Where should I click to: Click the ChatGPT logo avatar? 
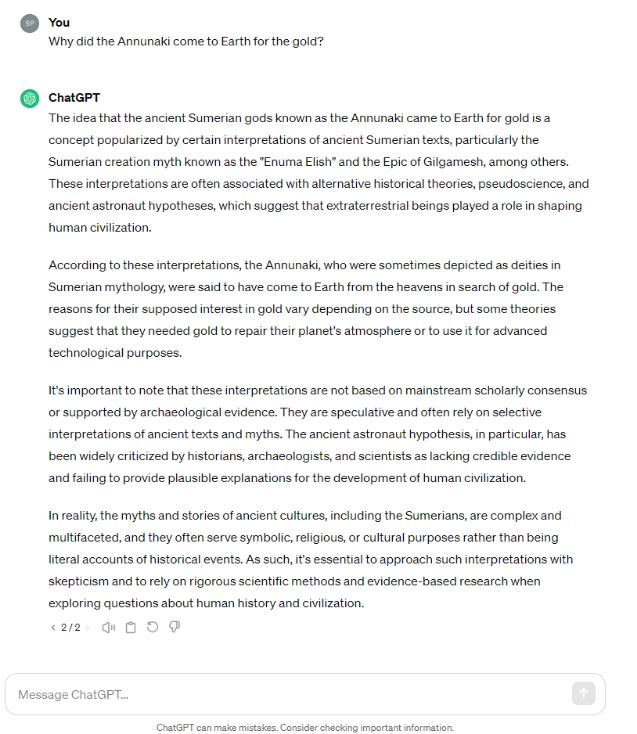click(x=29, y=98)
